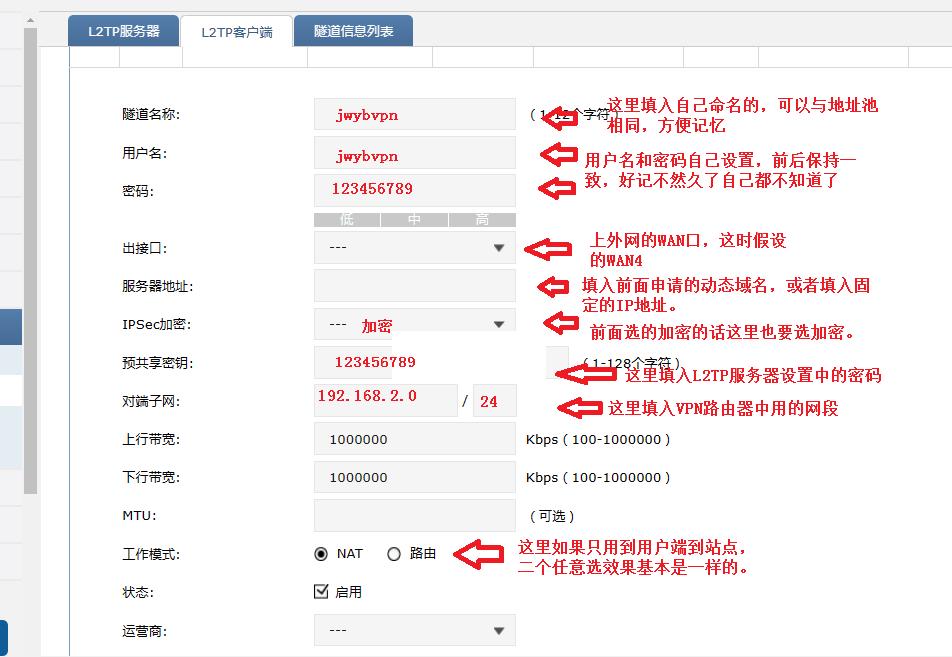The width and height of the screenshot is (952, 657).
Task: Click the 对端子网 field showing 192.168.2.0
Action: point(384,399)
